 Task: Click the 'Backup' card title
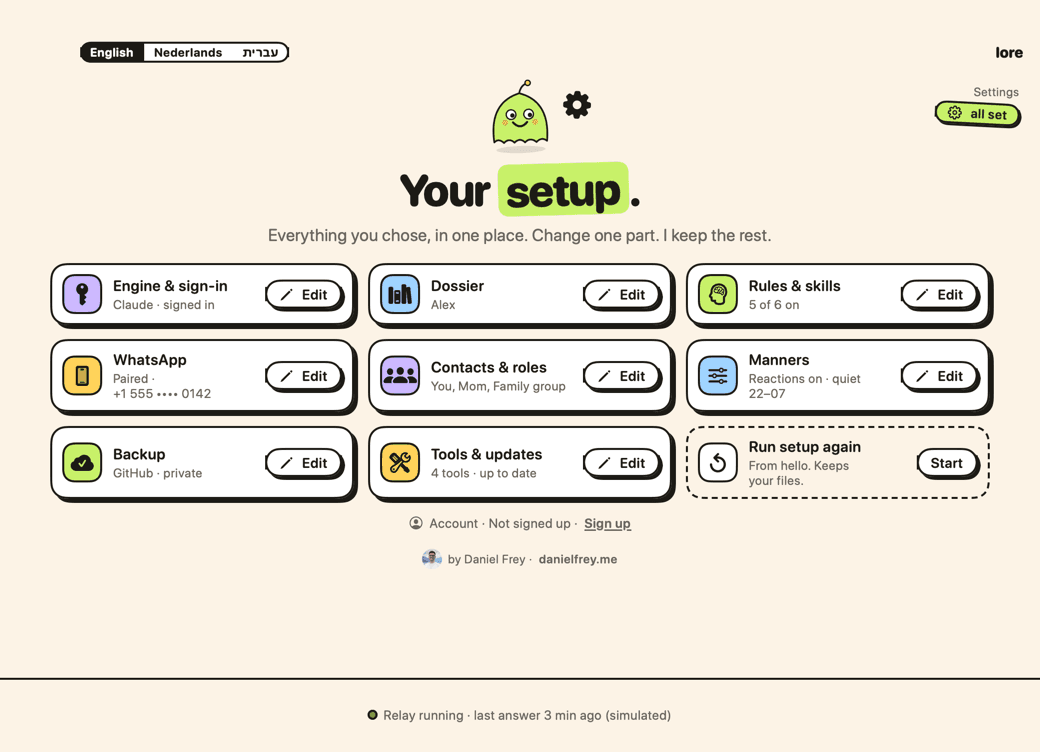[139, 454]
